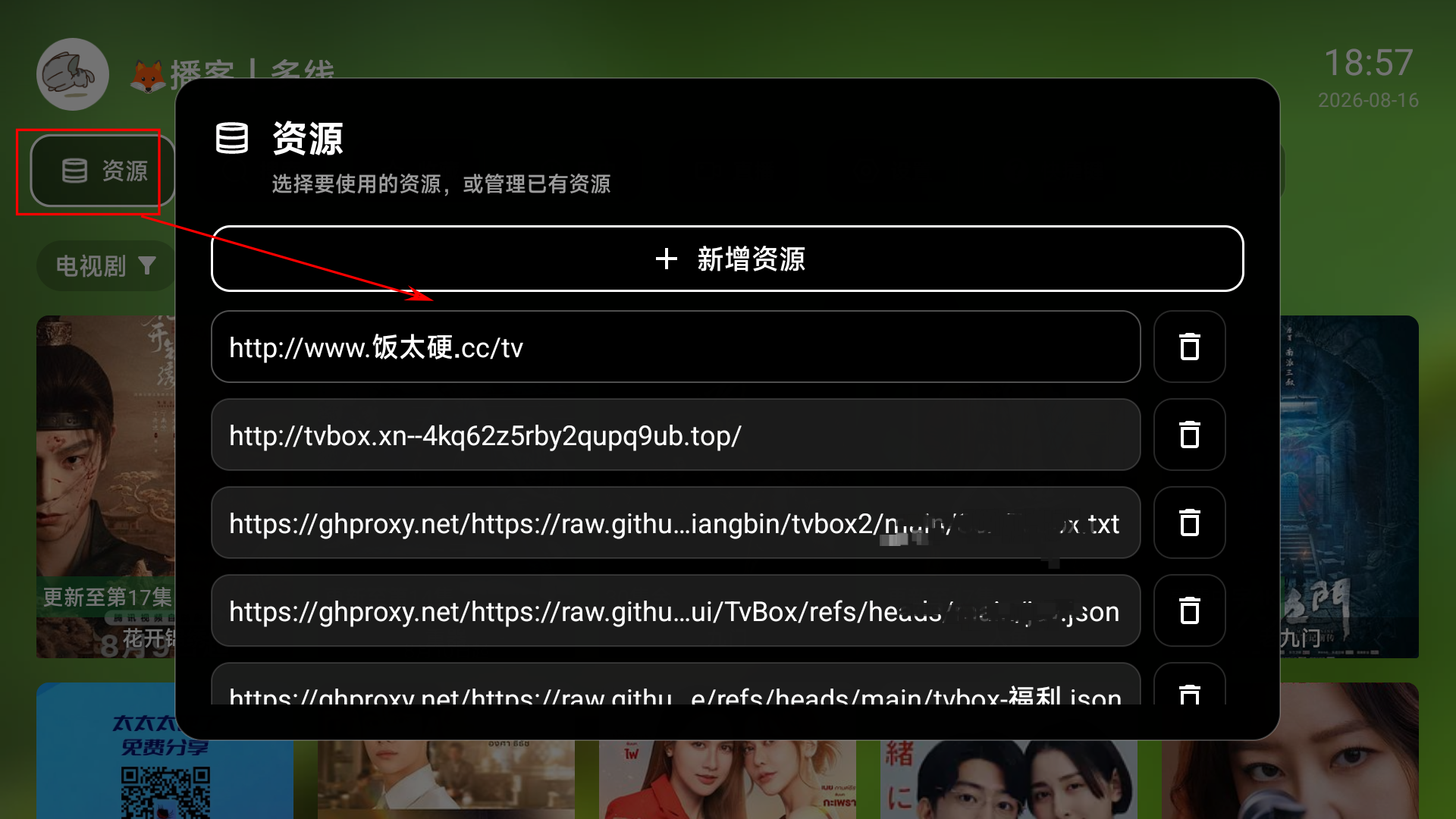This screenshot has height=819, width=1456.
Task: Open the drama poster showing 更新至第17集
Action: click(x=105, y=486)
